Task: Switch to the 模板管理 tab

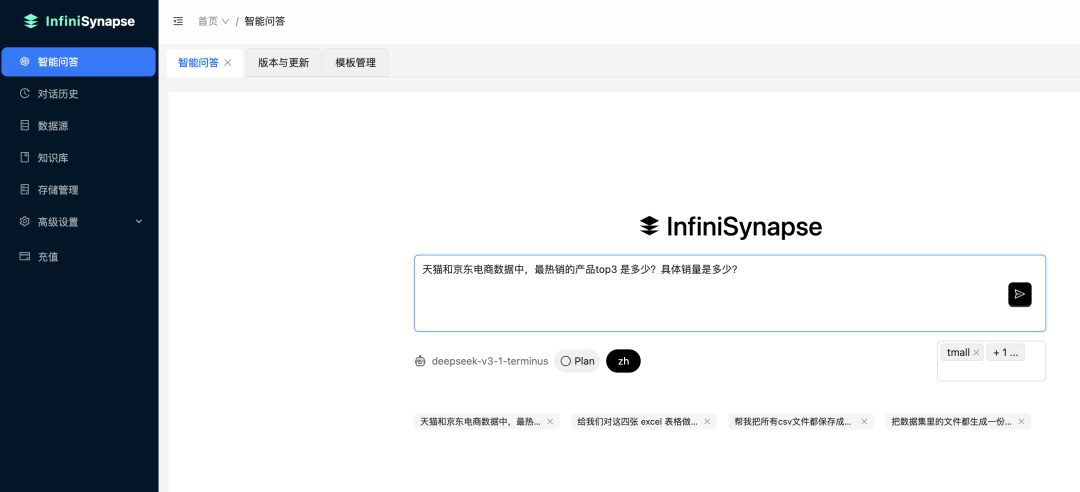Action: [355, 63]
